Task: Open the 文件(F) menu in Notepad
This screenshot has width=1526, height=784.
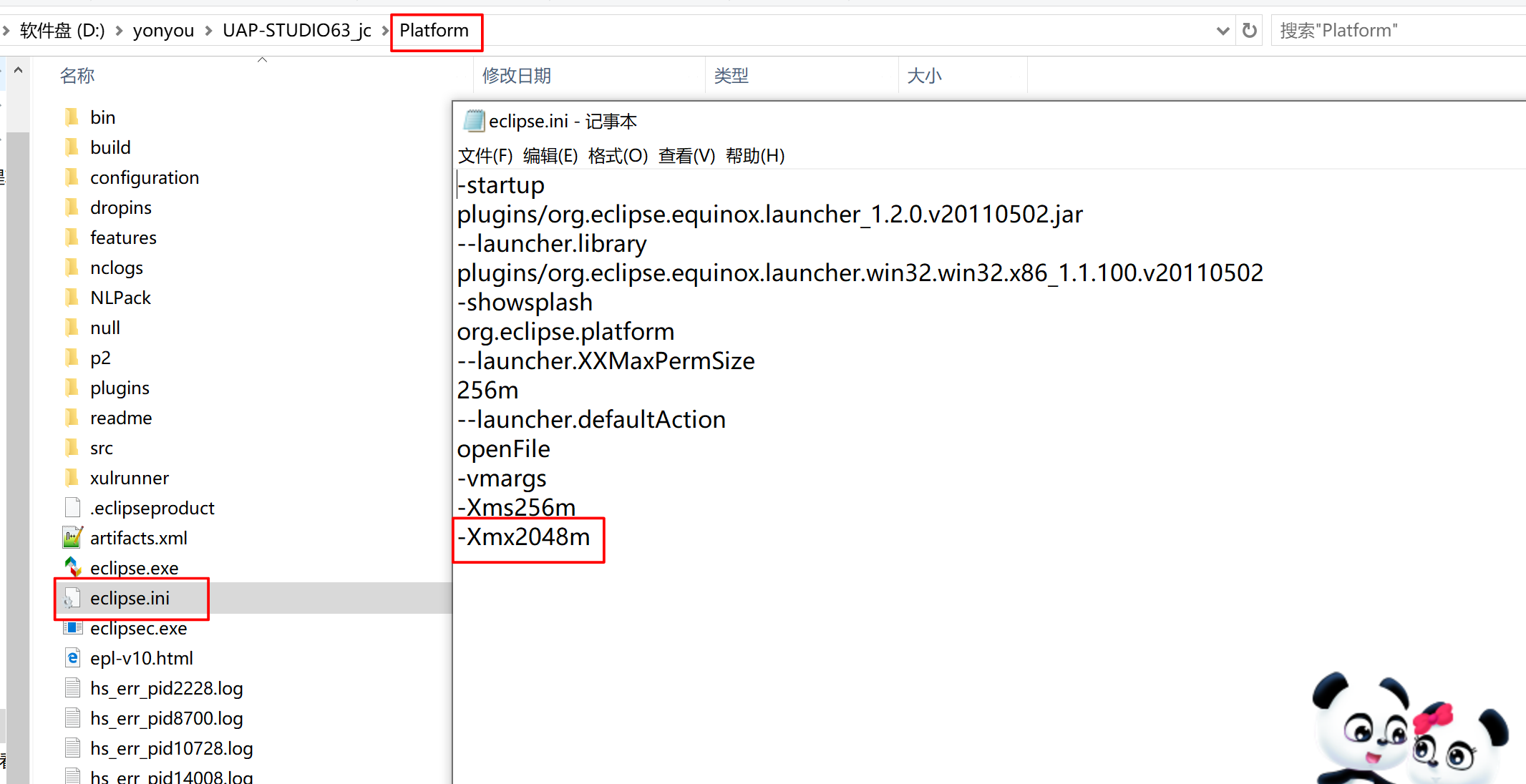Action: coord(485,155)
